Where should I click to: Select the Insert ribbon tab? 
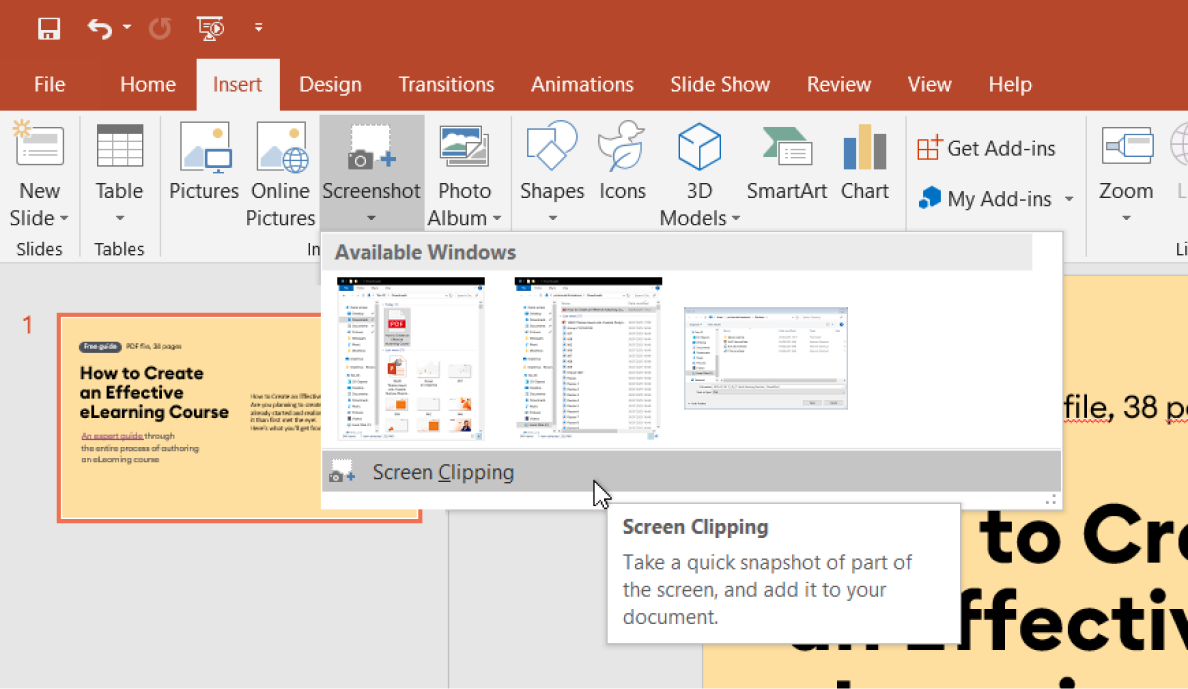[x=237, y=84]
